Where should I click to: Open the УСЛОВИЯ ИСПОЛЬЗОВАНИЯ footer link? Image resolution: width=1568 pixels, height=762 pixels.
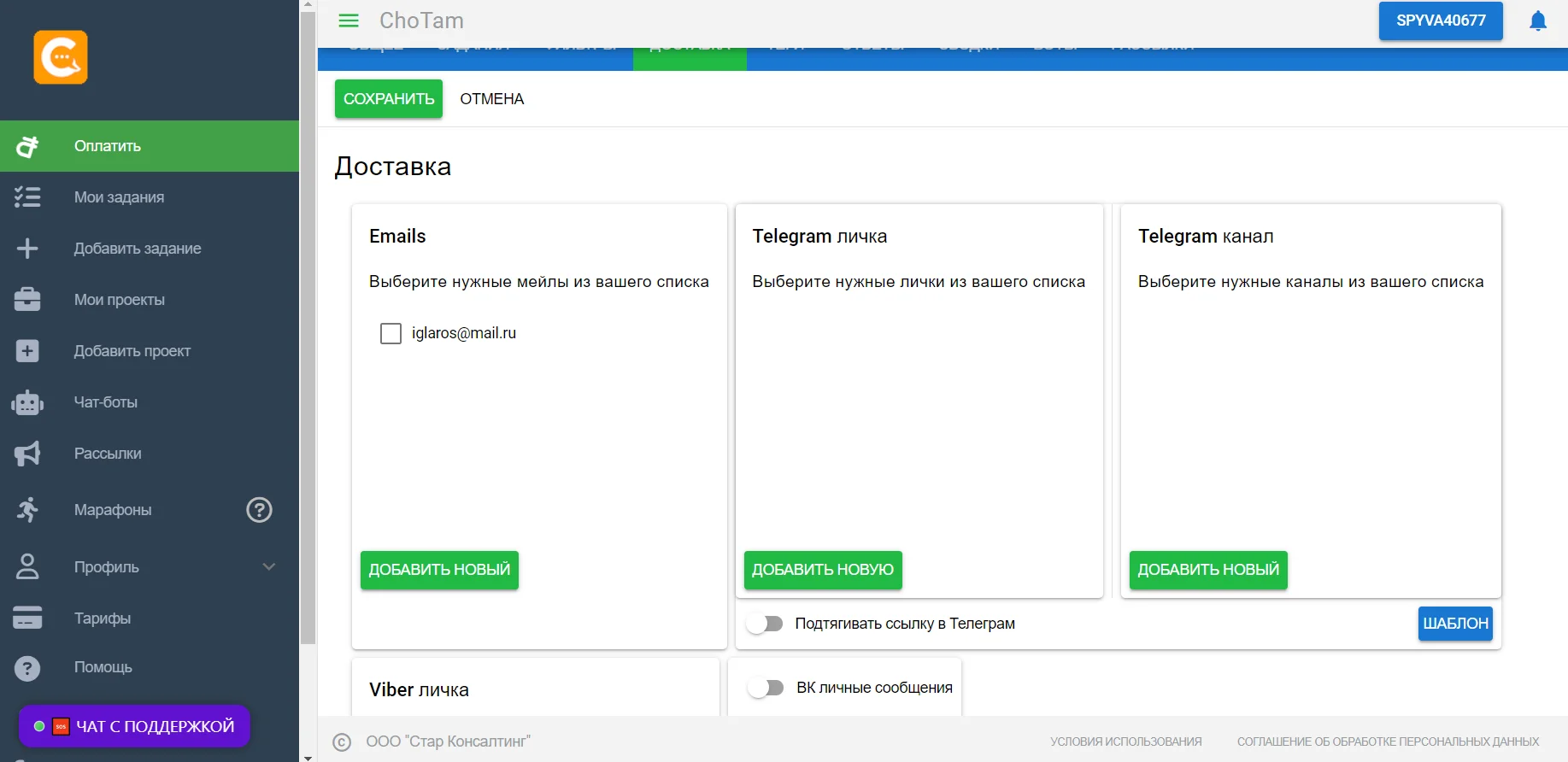(1125, 741)
